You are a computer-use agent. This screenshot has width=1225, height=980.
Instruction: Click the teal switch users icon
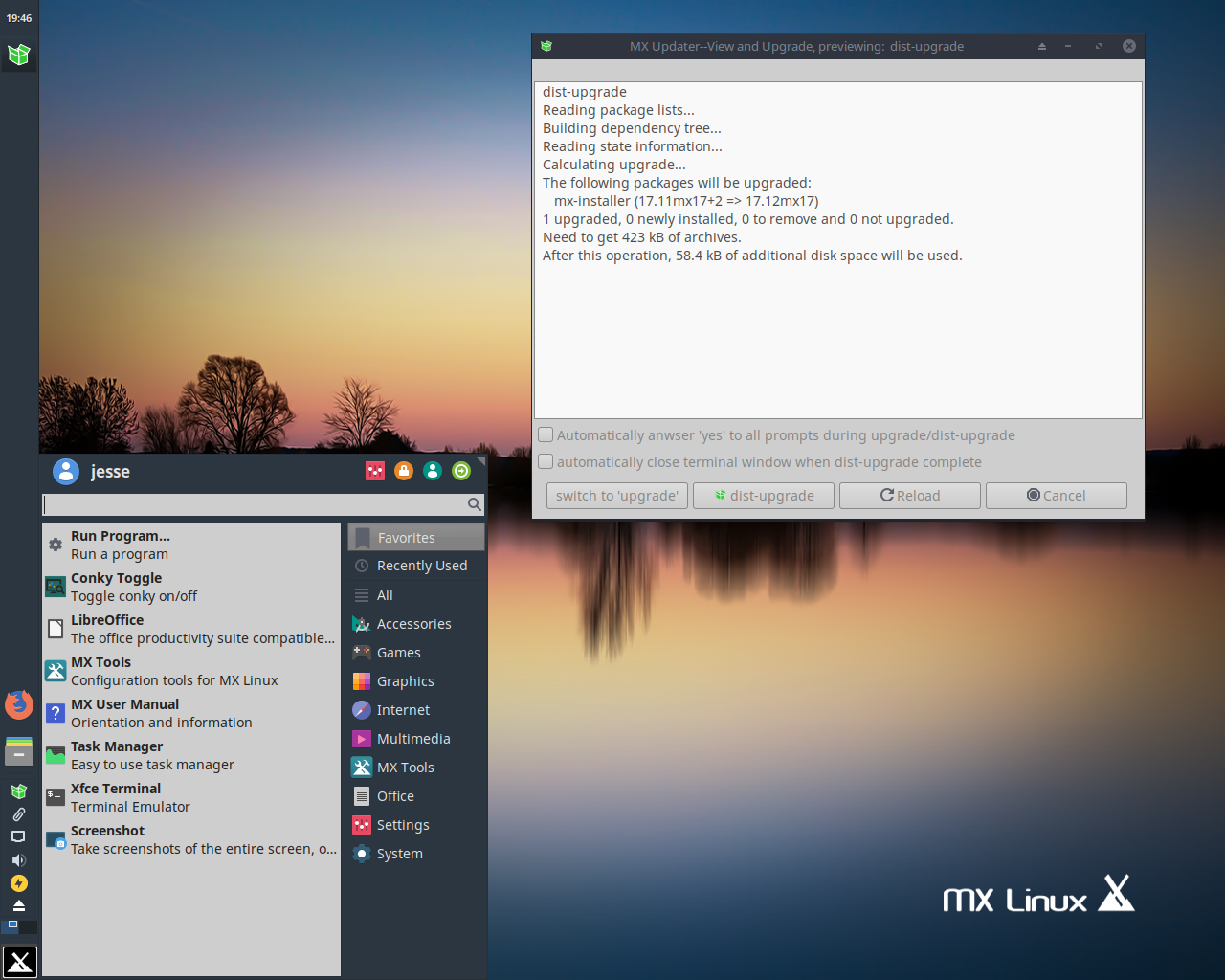coord(433,471)
